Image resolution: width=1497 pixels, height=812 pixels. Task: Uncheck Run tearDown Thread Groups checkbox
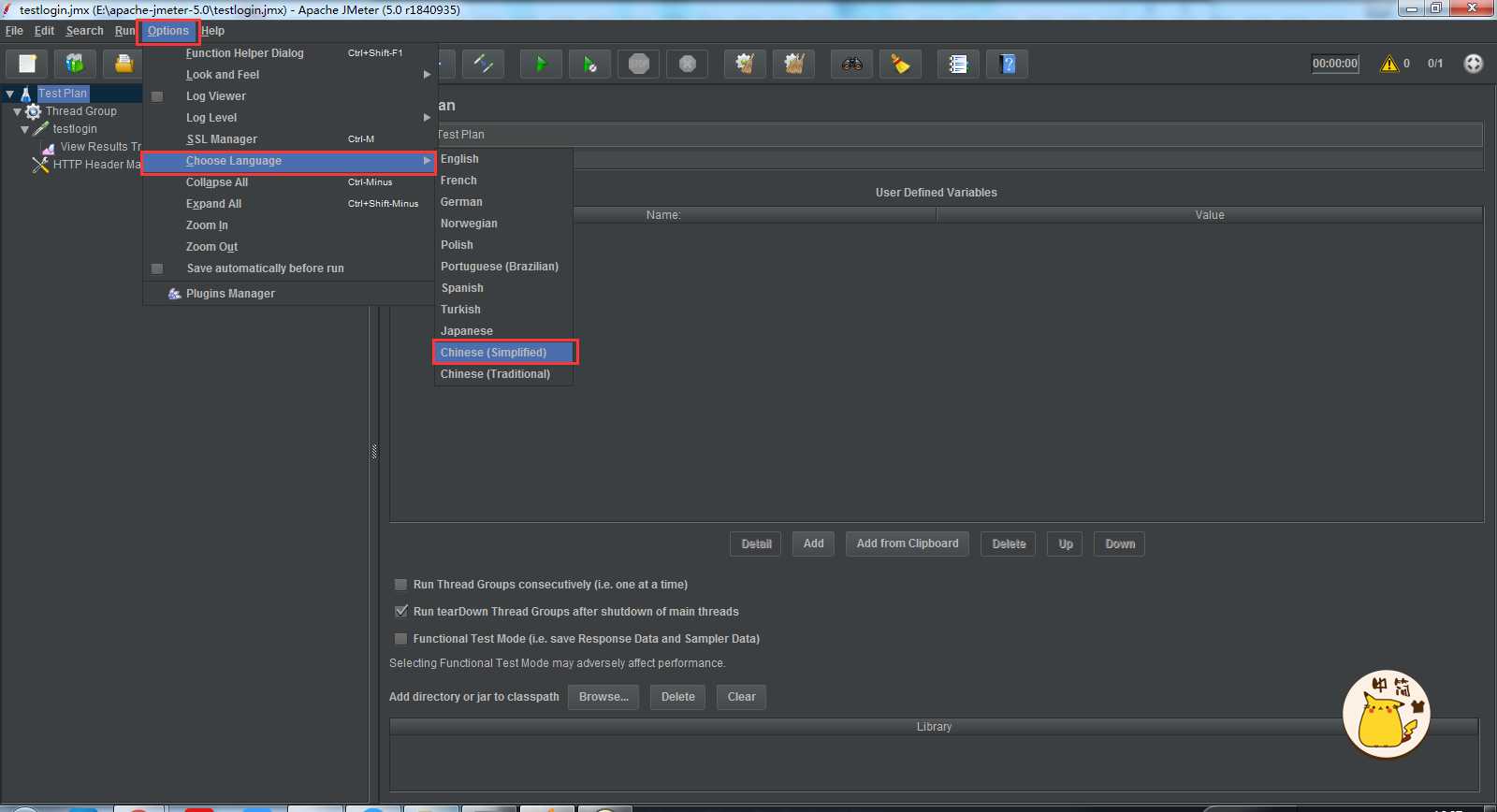coord(400,612)
